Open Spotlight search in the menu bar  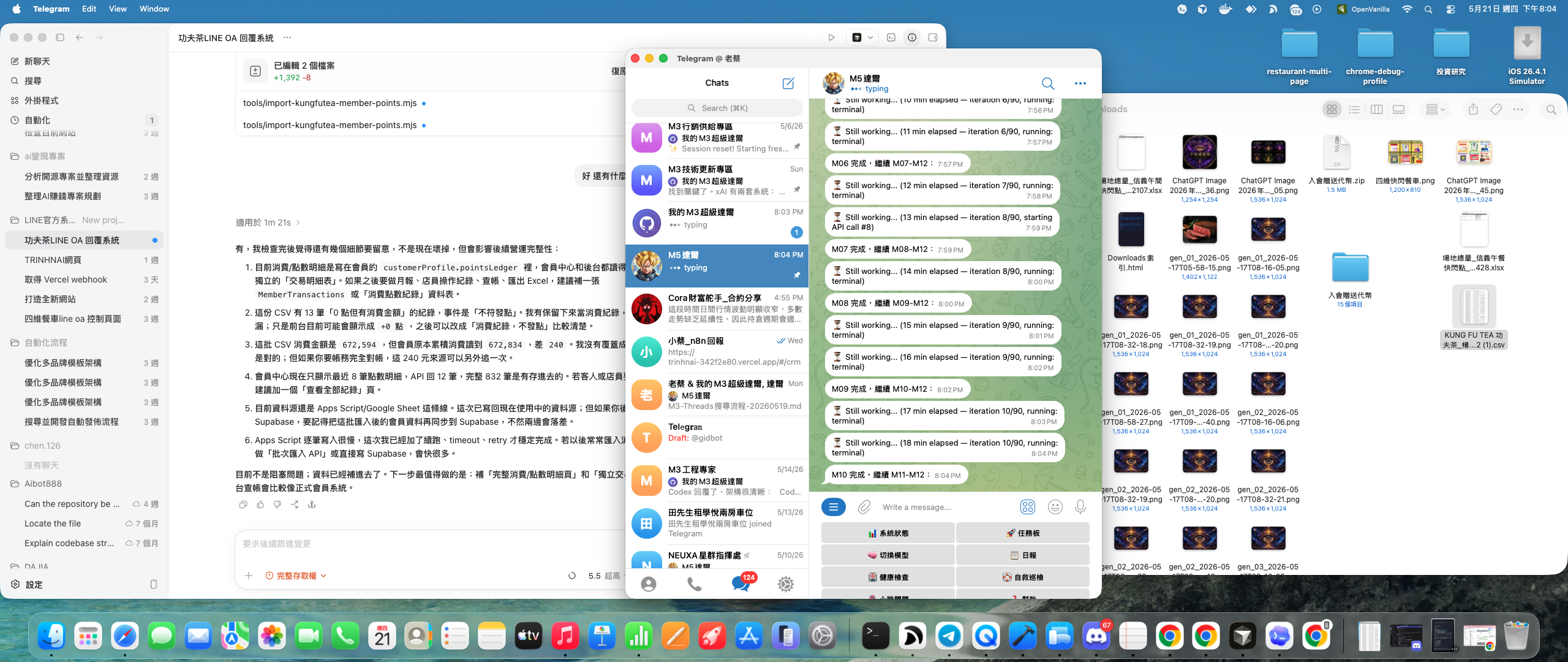pyautogui.click(x=1428, y=9)
